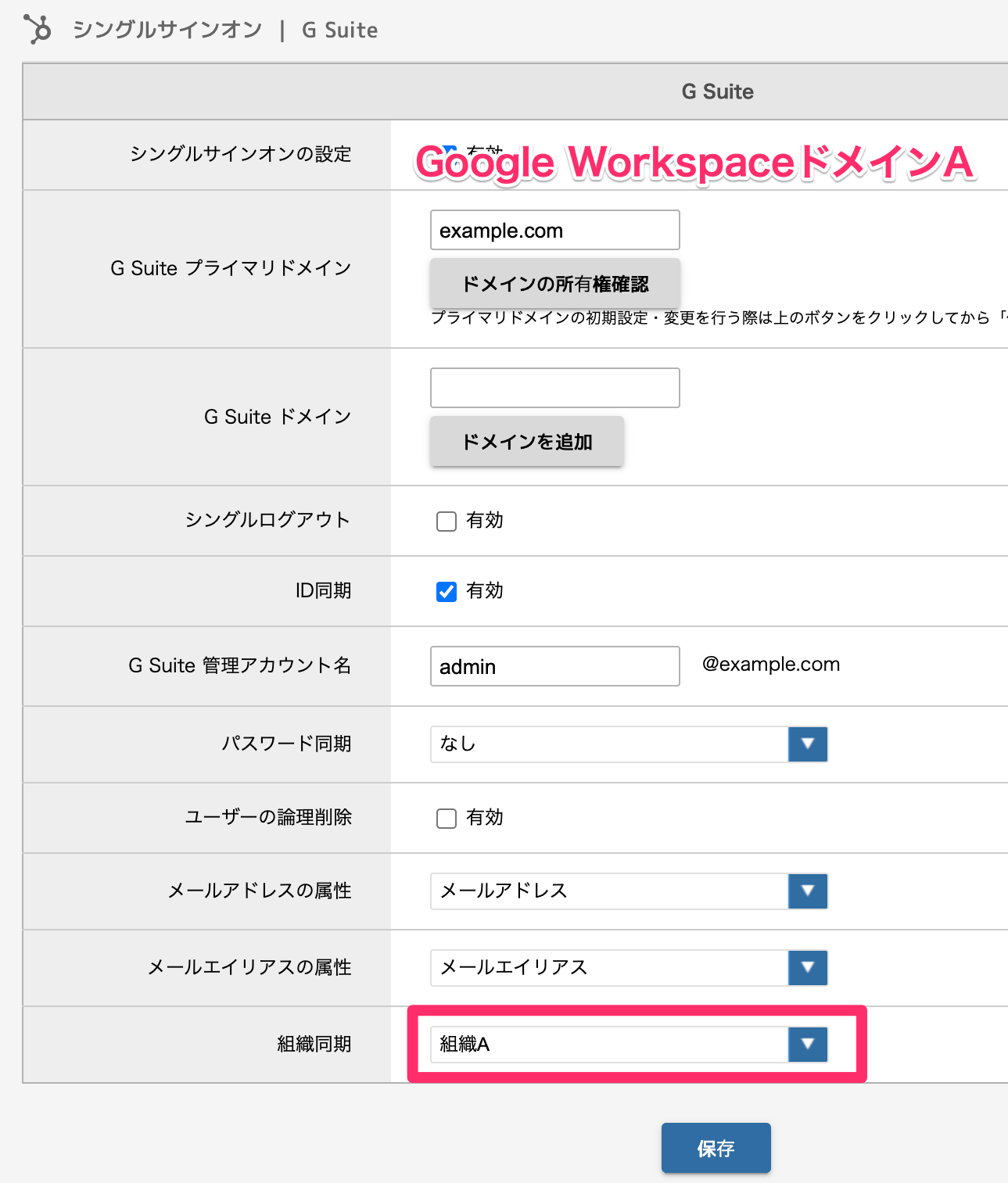Screen dimensions: 1008x1183
Task: Click the ドメインを追加 button
Action: click(x=527, y=442)
